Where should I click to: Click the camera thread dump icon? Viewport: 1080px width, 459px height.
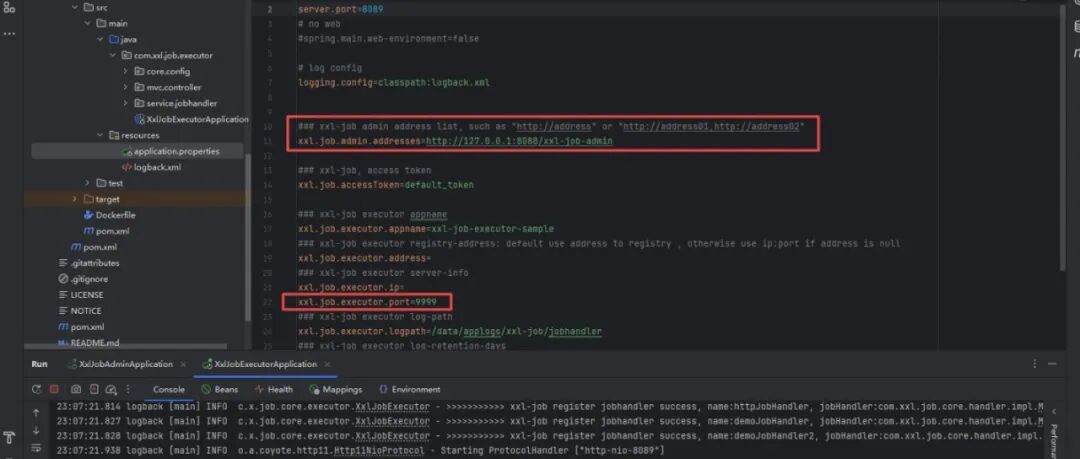[76, 389]
